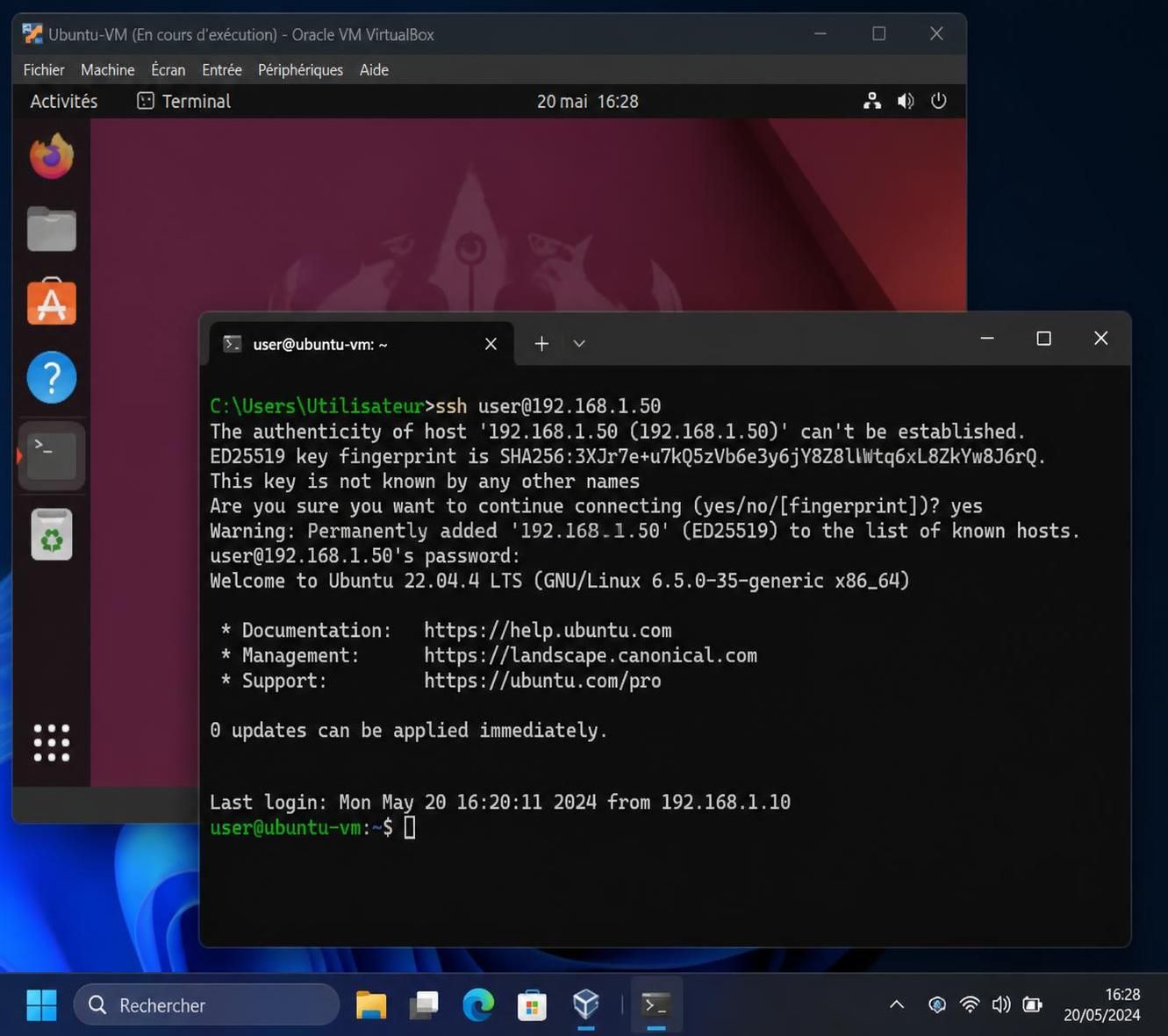The width and height of the screenshot is (1168, 1036).
Task: Open the Ubuntu clock showing 20 mai 16:28
Action: point(588,101)
